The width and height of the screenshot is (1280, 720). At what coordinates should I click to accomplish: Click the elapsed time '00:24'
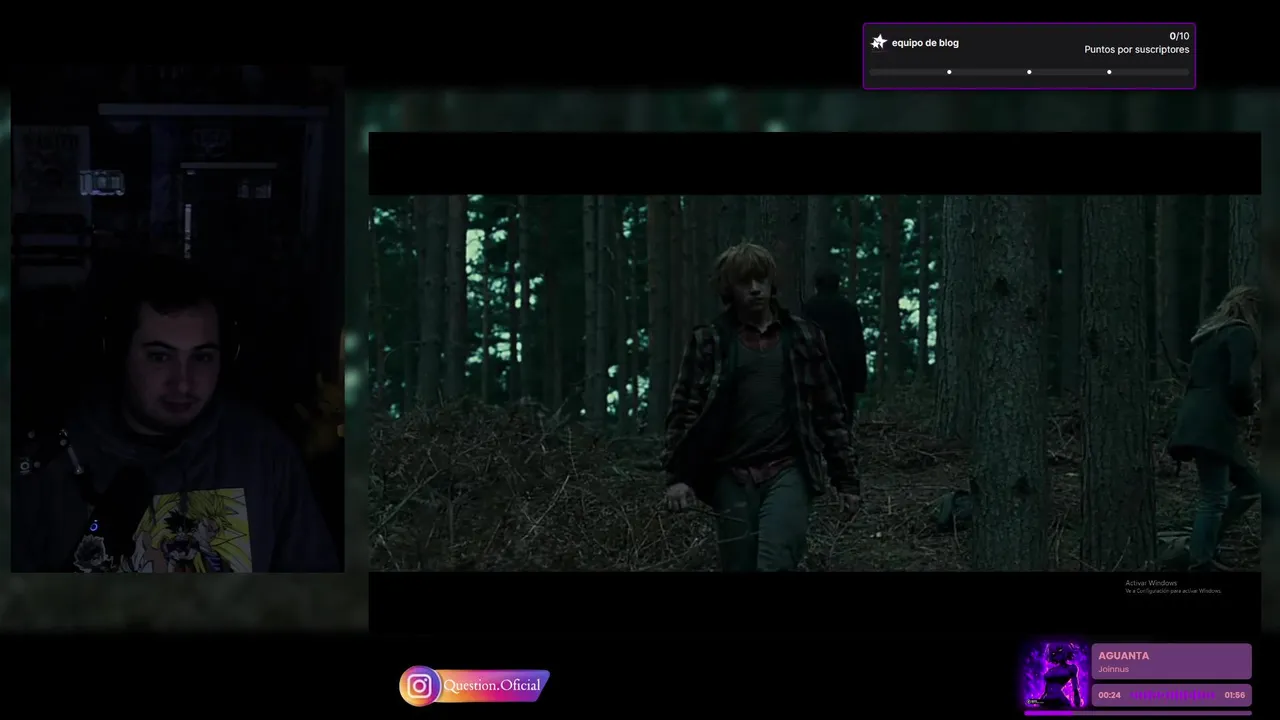pos(1109,695)
